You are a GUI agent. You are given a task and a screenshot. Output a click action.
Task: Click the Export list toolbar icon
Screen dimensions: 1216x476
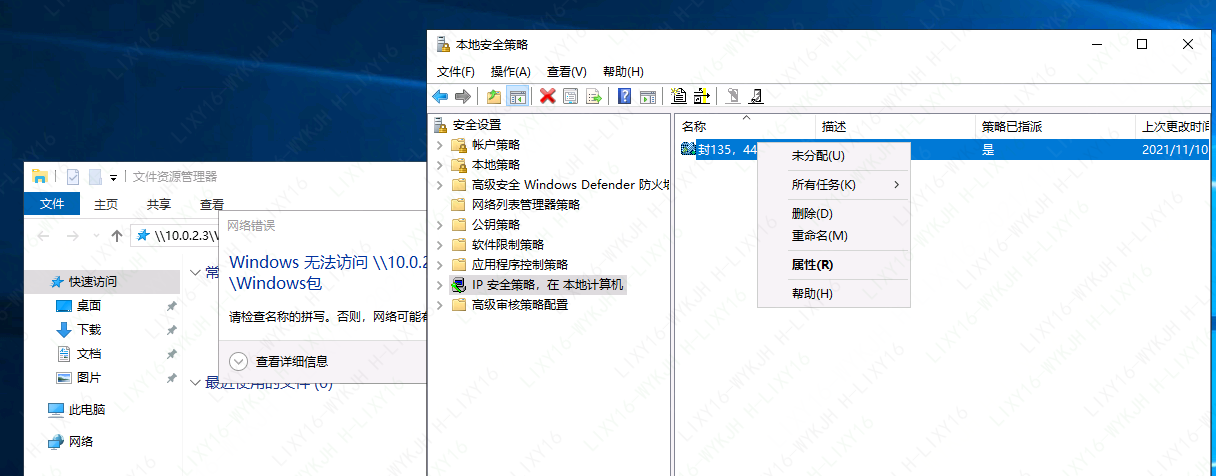pyautogui.click(x=594, y=96)
